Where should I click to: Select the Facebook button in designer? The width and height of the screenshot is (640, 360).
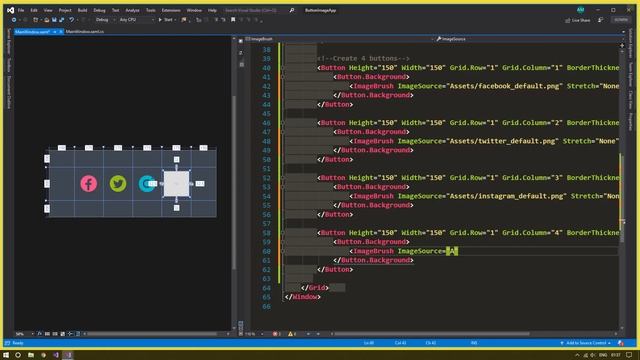[x=89, y=184]
